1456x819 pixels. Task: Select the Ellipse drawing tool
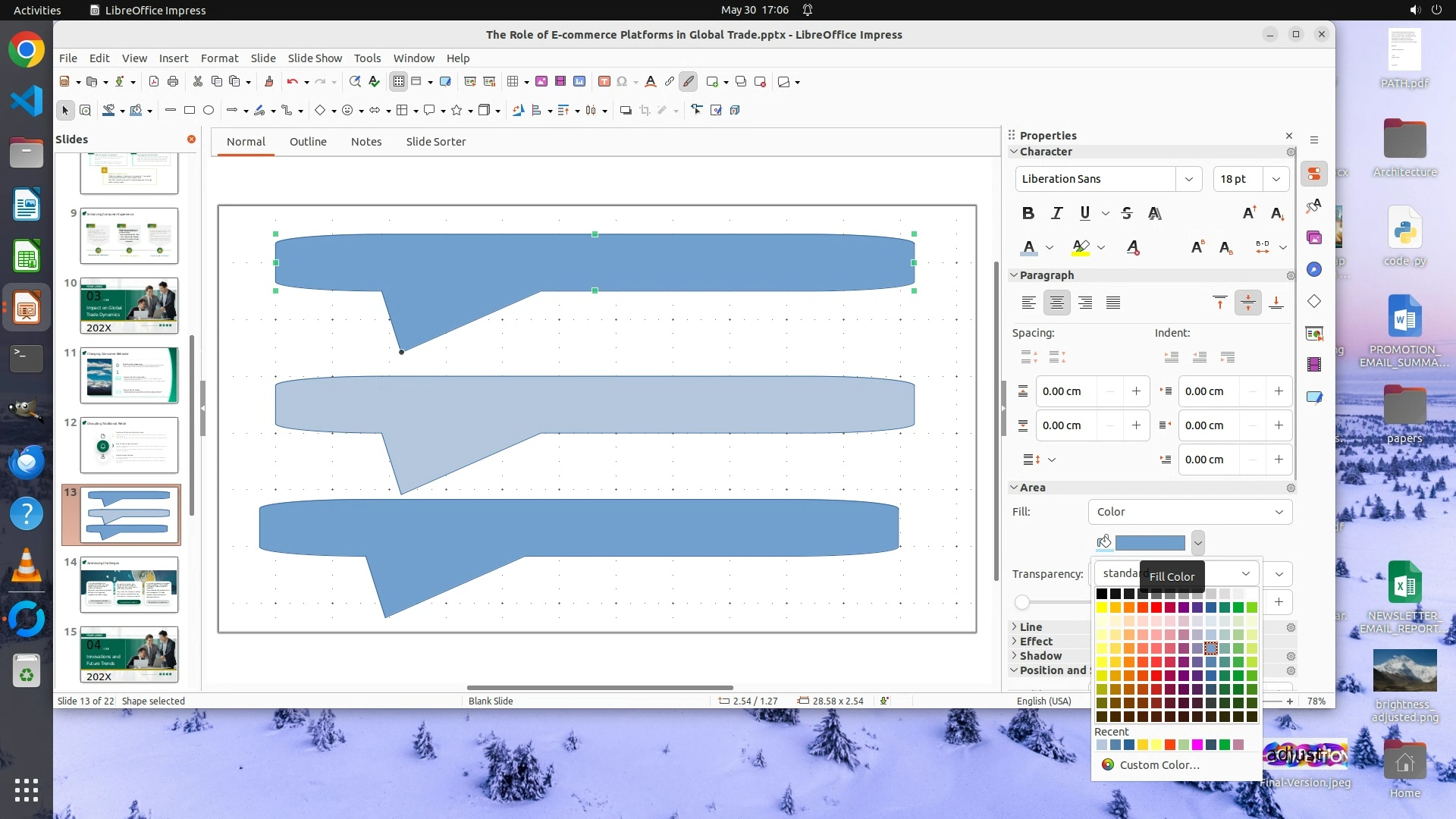tap(209, 110)
